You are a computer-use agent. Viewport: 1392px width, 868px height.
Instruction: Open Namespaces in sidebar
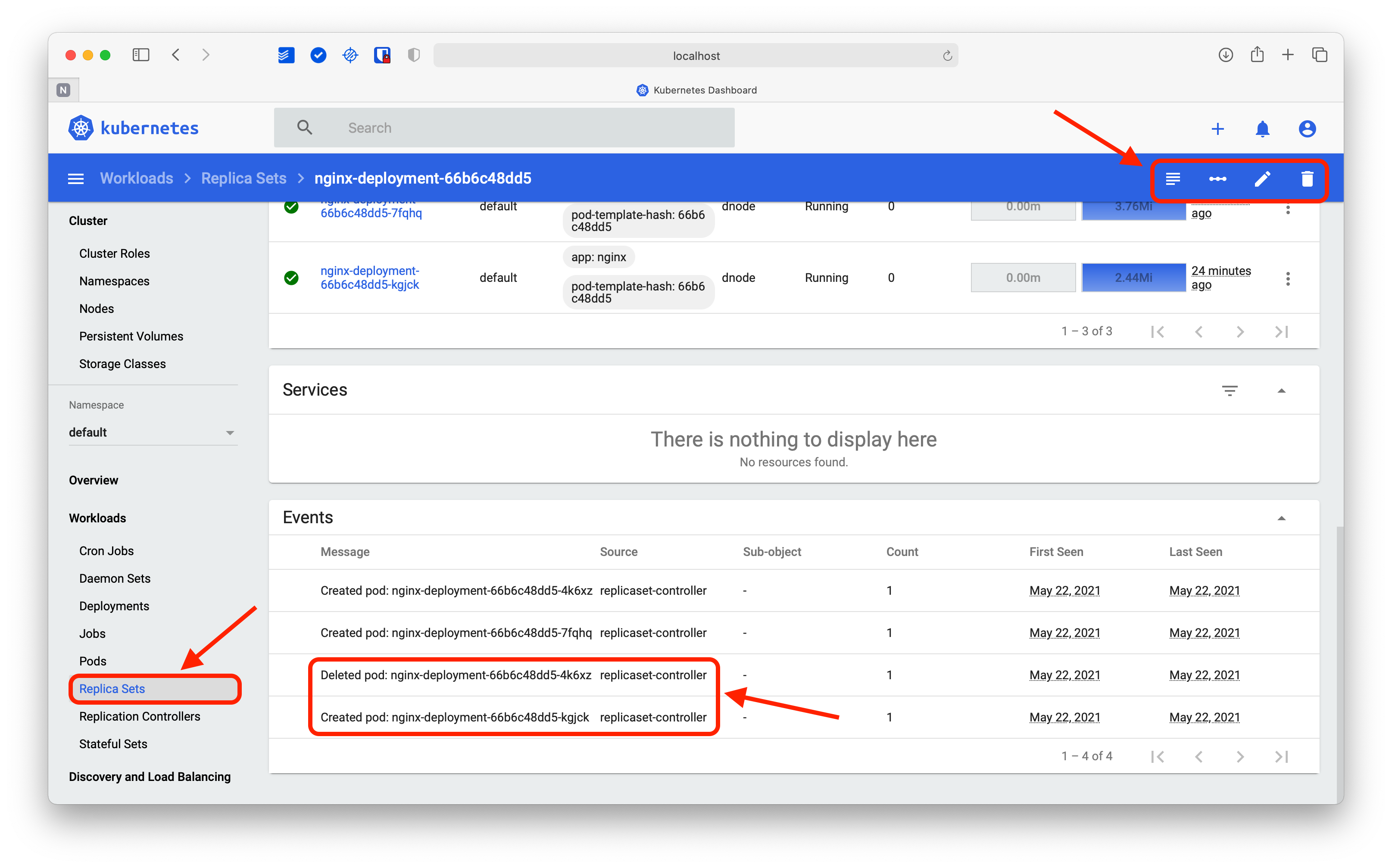click(114, 281)
